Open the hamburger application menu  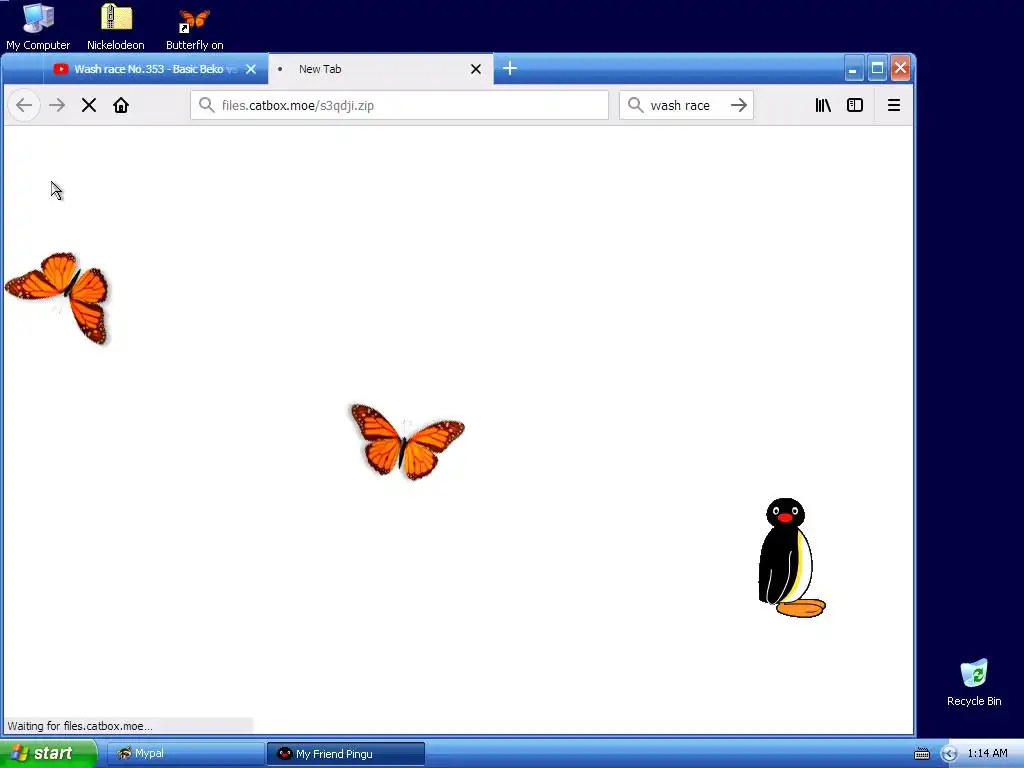[x=894, y=105]
